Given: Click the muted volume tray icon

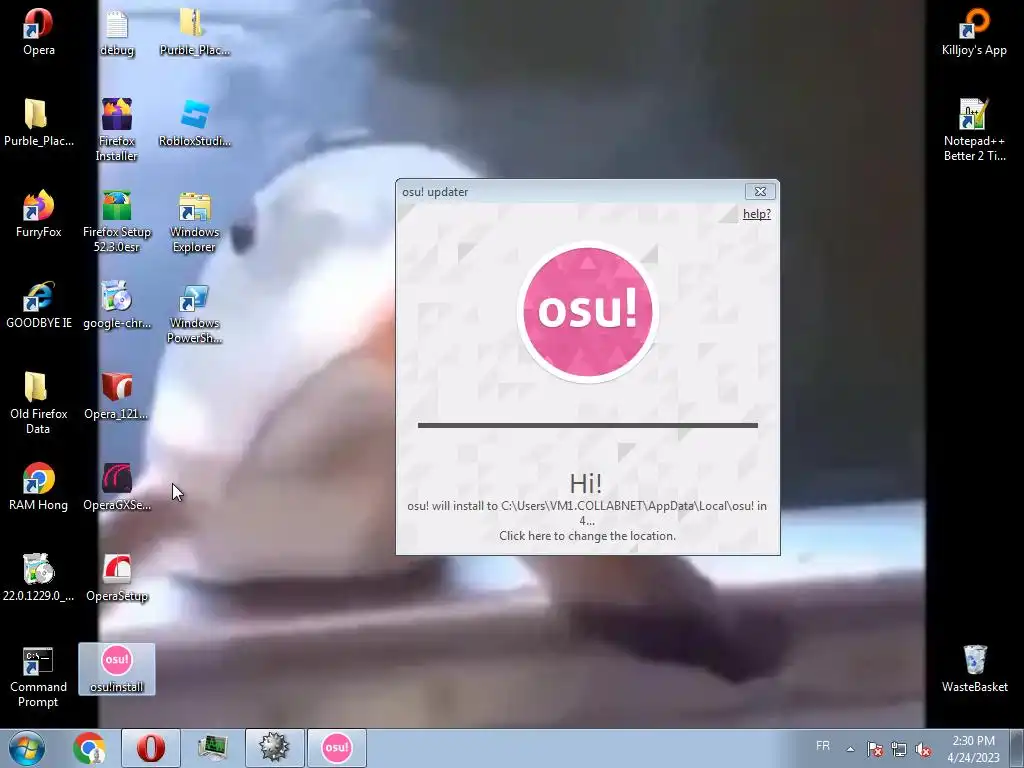Looking at the screenshot, I should pos(923,749).
